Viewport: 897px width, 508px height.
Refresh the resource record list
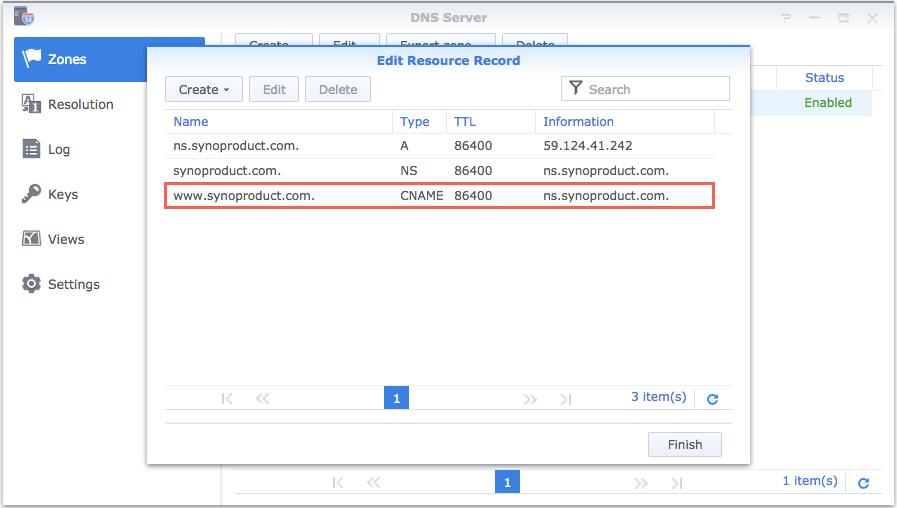(x=712, y=399)
